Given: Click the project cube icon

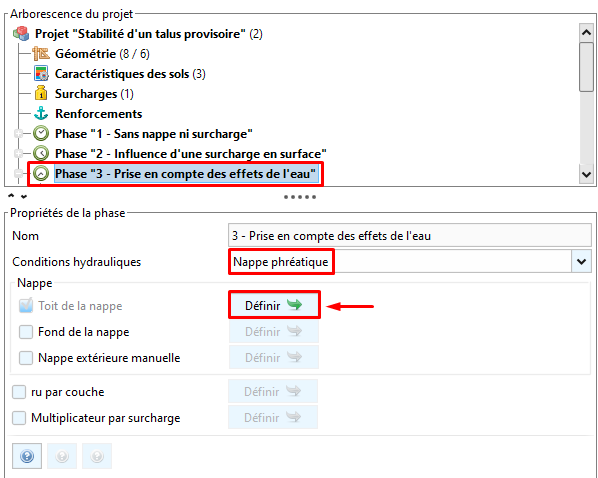Looking at the screenshot, I should pos(21,34).
